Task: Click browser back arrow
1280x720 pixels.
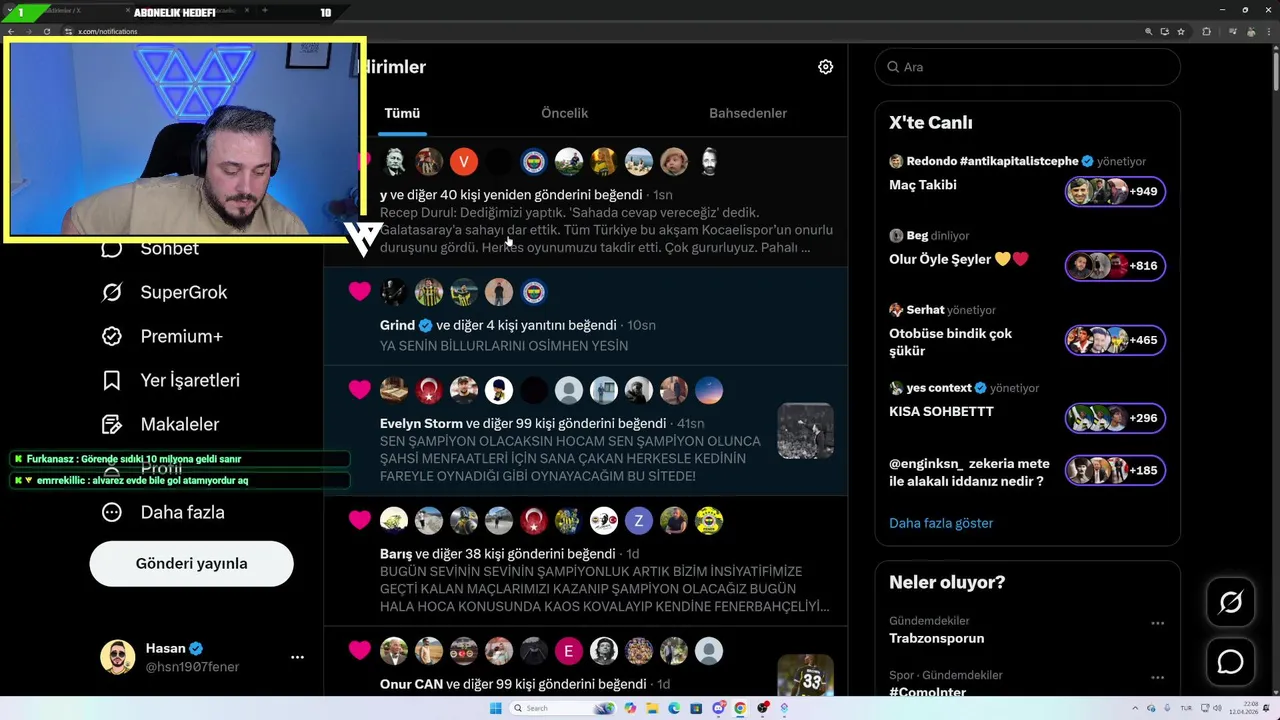Action: pos(11,32)
